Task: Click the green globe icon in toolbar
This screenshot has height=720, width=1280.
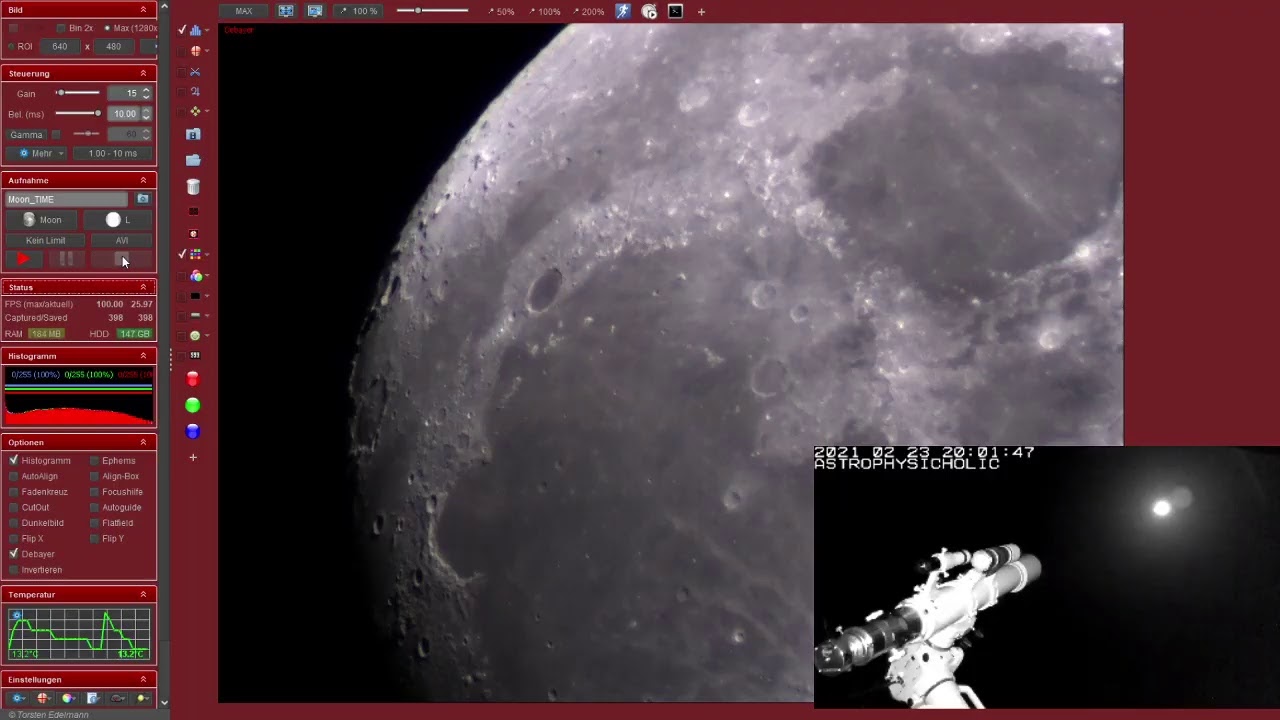Action: 195,335
